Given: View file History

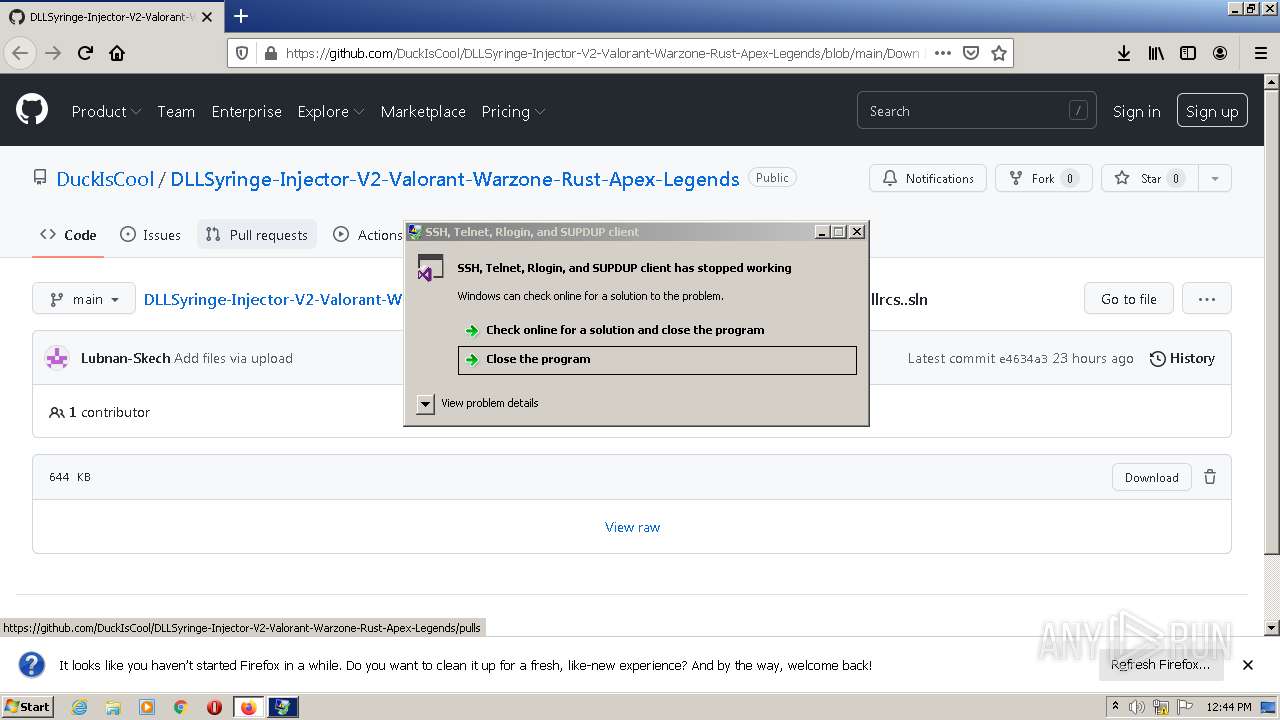Looking at the screenshot, I should [x=1182, y=358].
